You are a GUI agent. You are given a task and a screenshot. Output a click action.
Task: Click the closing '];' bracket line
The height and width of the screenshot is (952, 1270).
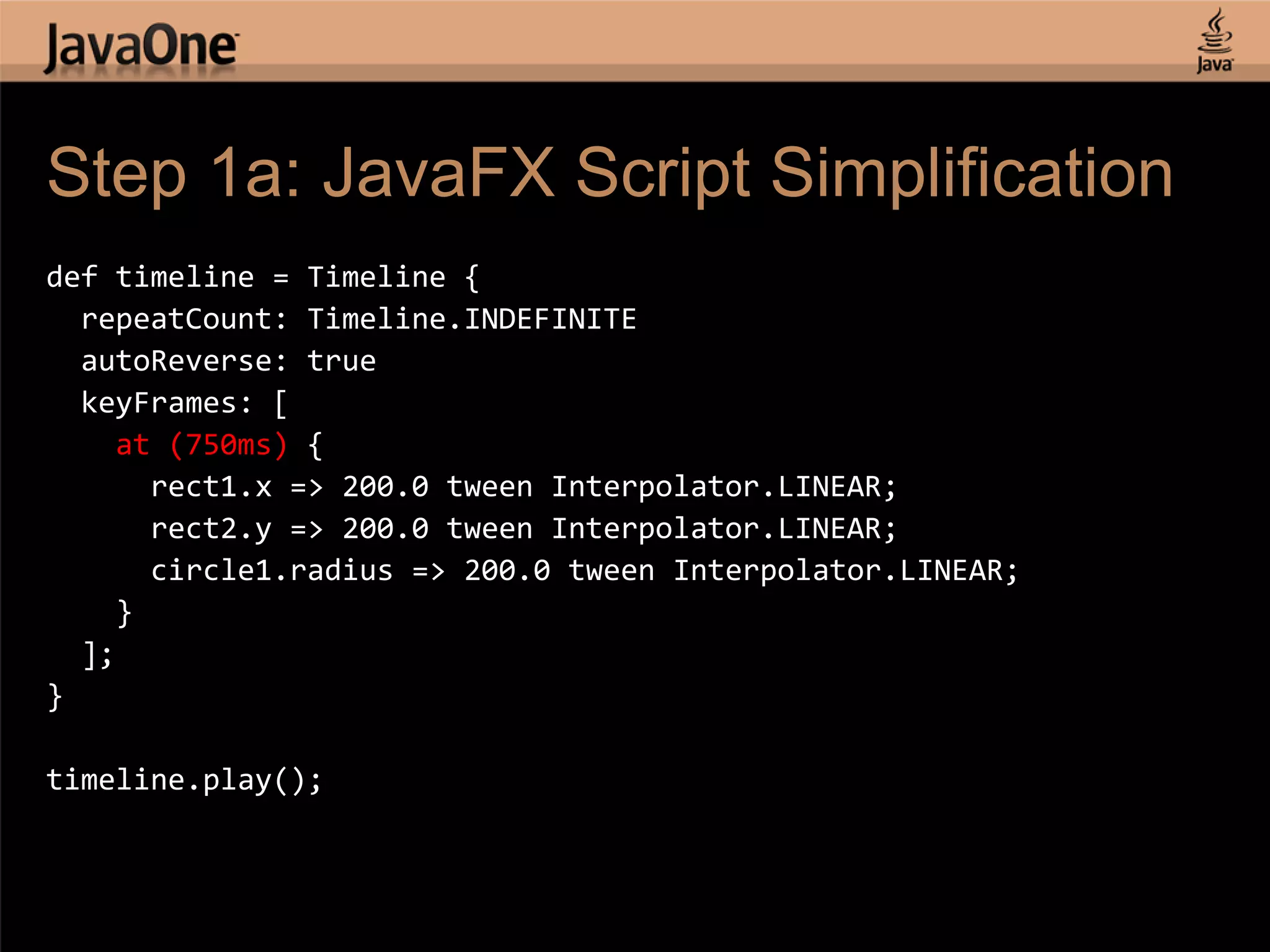pyautogui.click(x=98, y=654)
